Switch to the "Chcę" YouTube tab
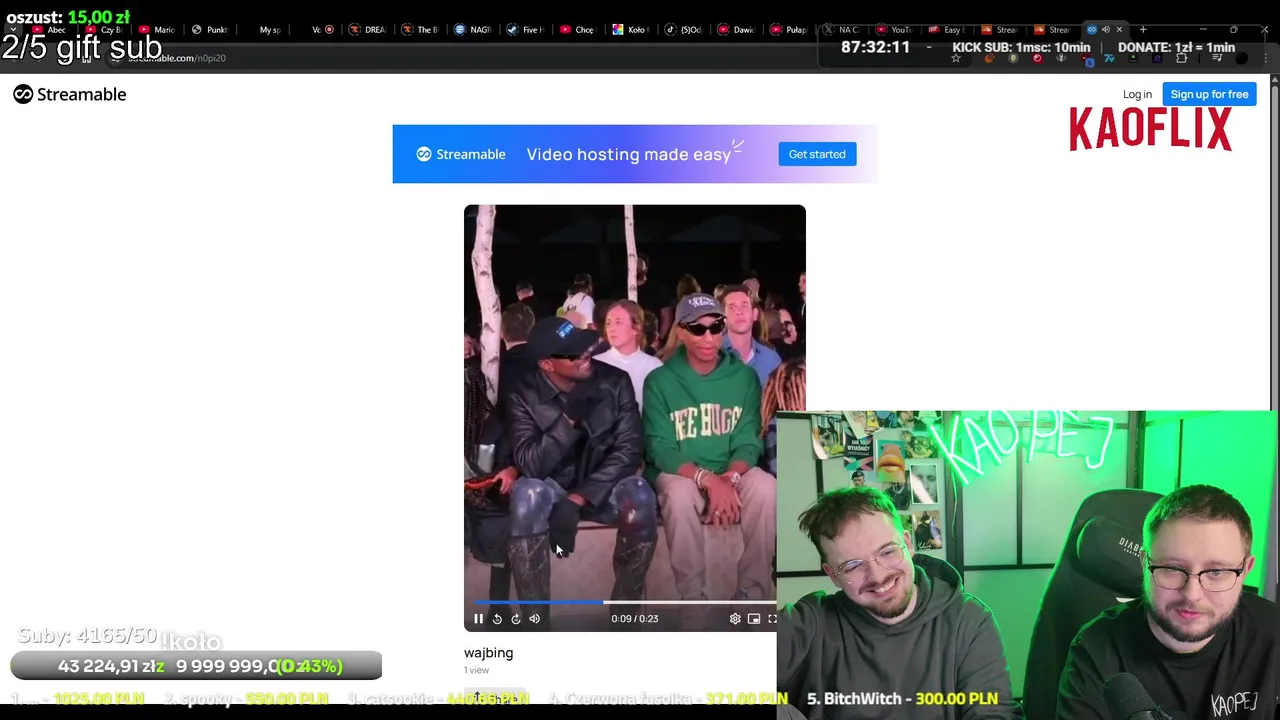Viewport: 1280px width, 720px height. [x=577, y=30]
